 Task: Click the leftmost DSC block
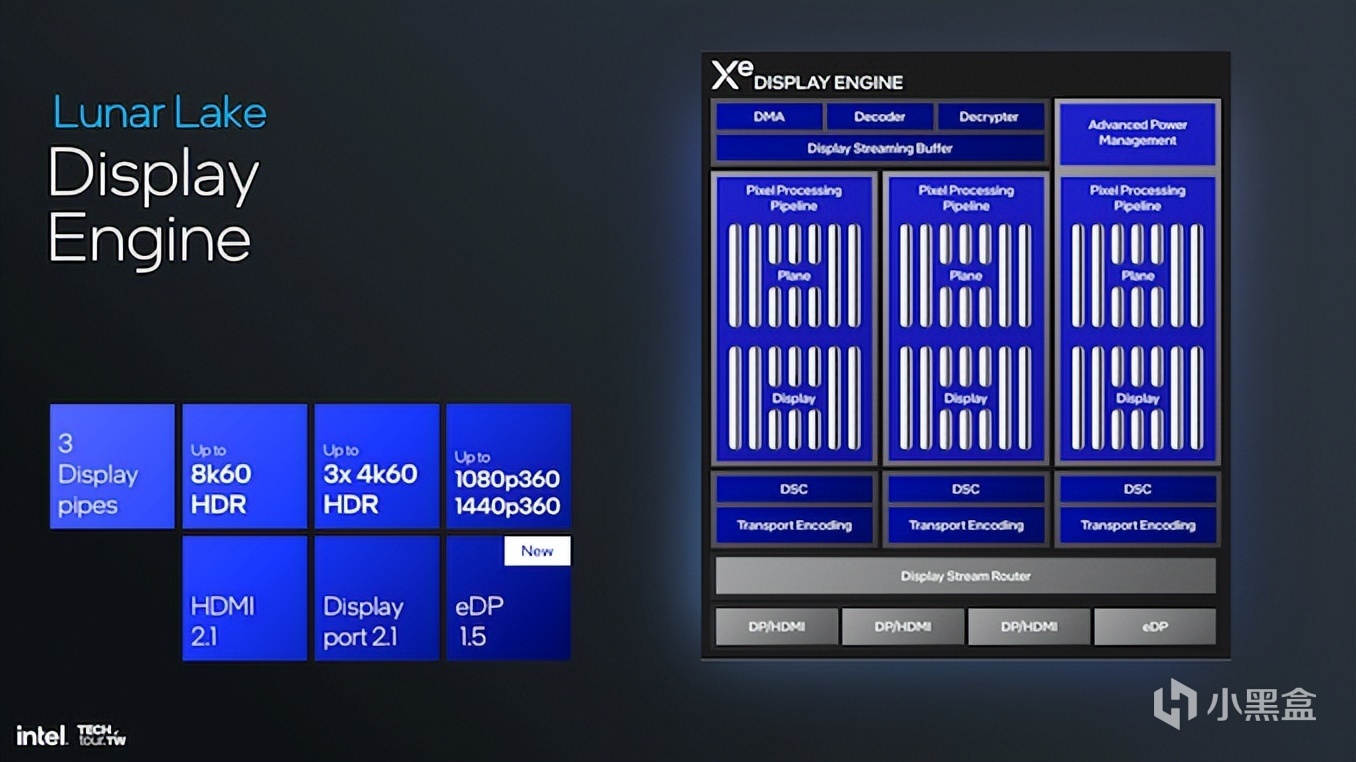794,489
